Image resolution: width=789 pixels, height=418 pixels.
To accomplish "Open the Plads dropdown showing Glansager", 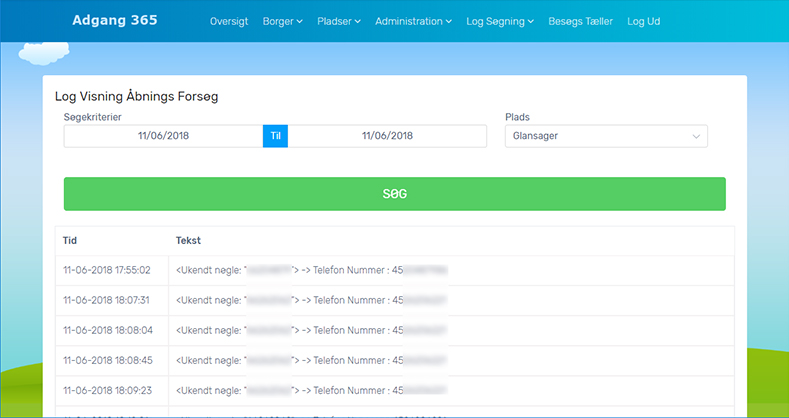I will pyautogui.click(x=606, y=136).
